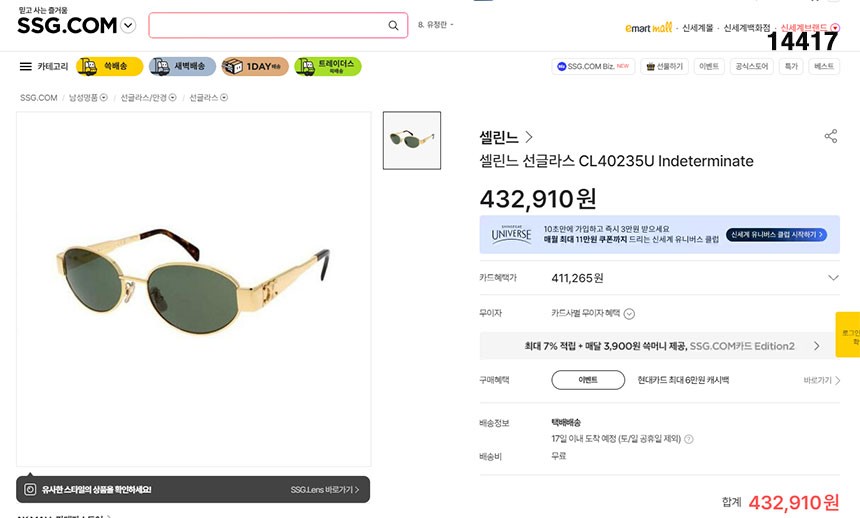Open the SSG.Lens camera icon
This screenshot has height=518, width=860.
click(x=30, y=490)
